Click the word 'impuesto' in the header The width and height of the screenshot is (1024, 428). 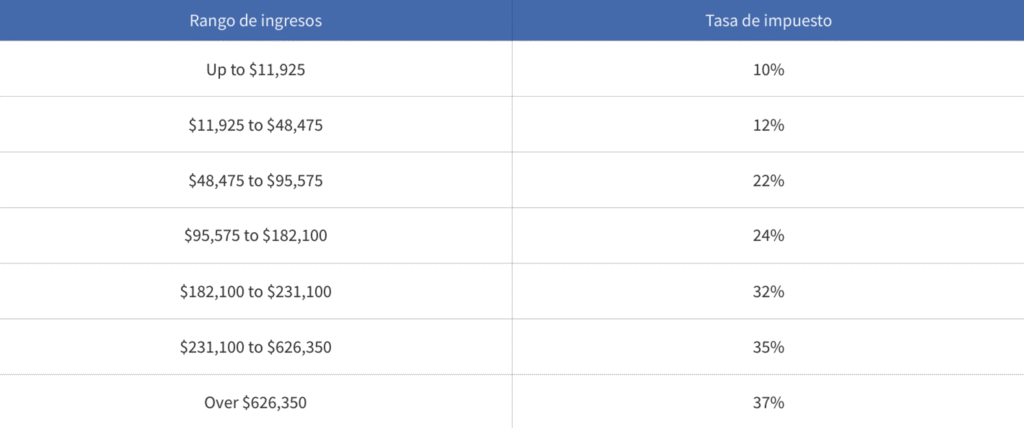796,20
